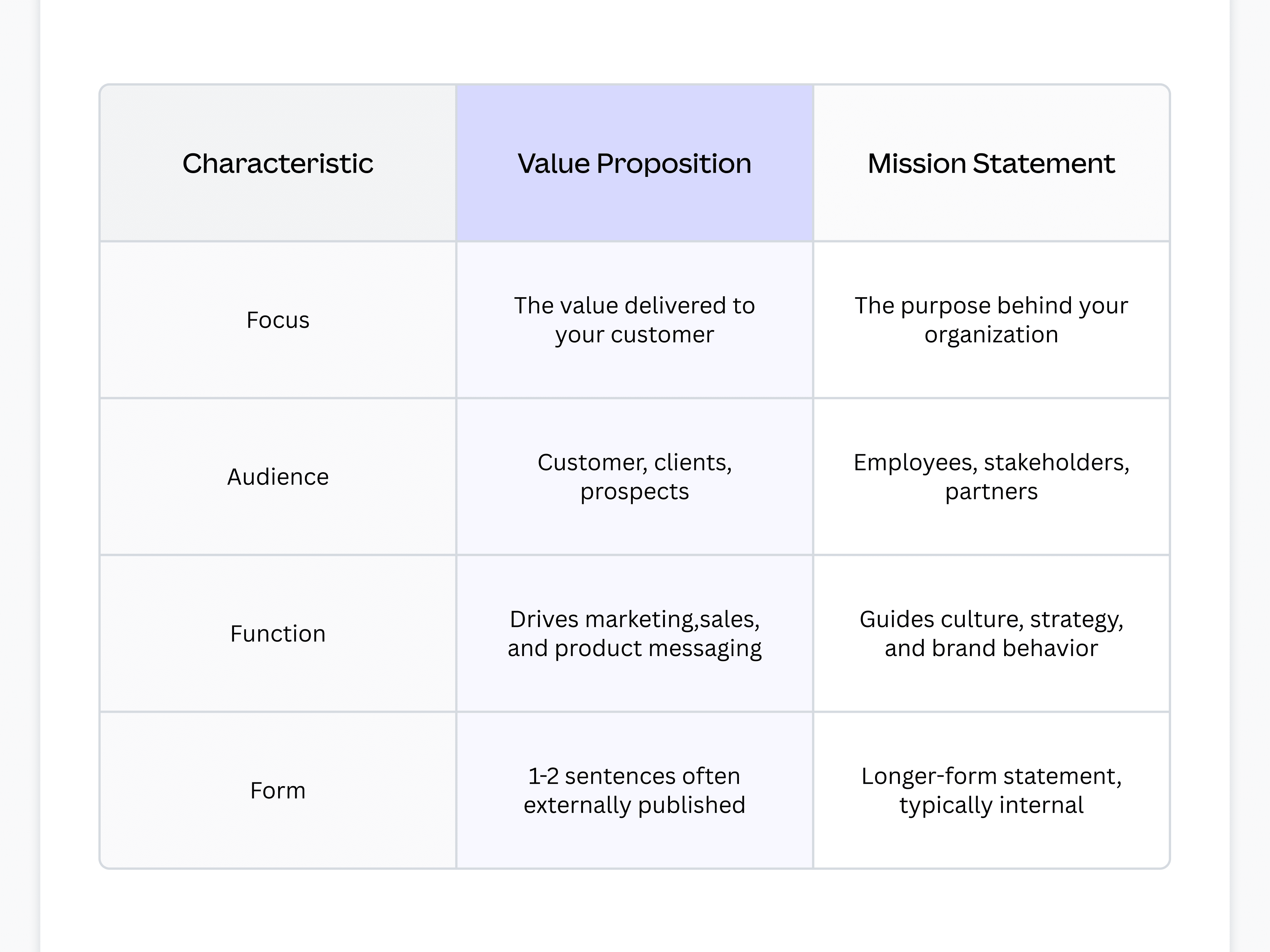Click the "Drives marketing, sales" messaging cell
Screen dimensions: 1270x952
(634, 633)
